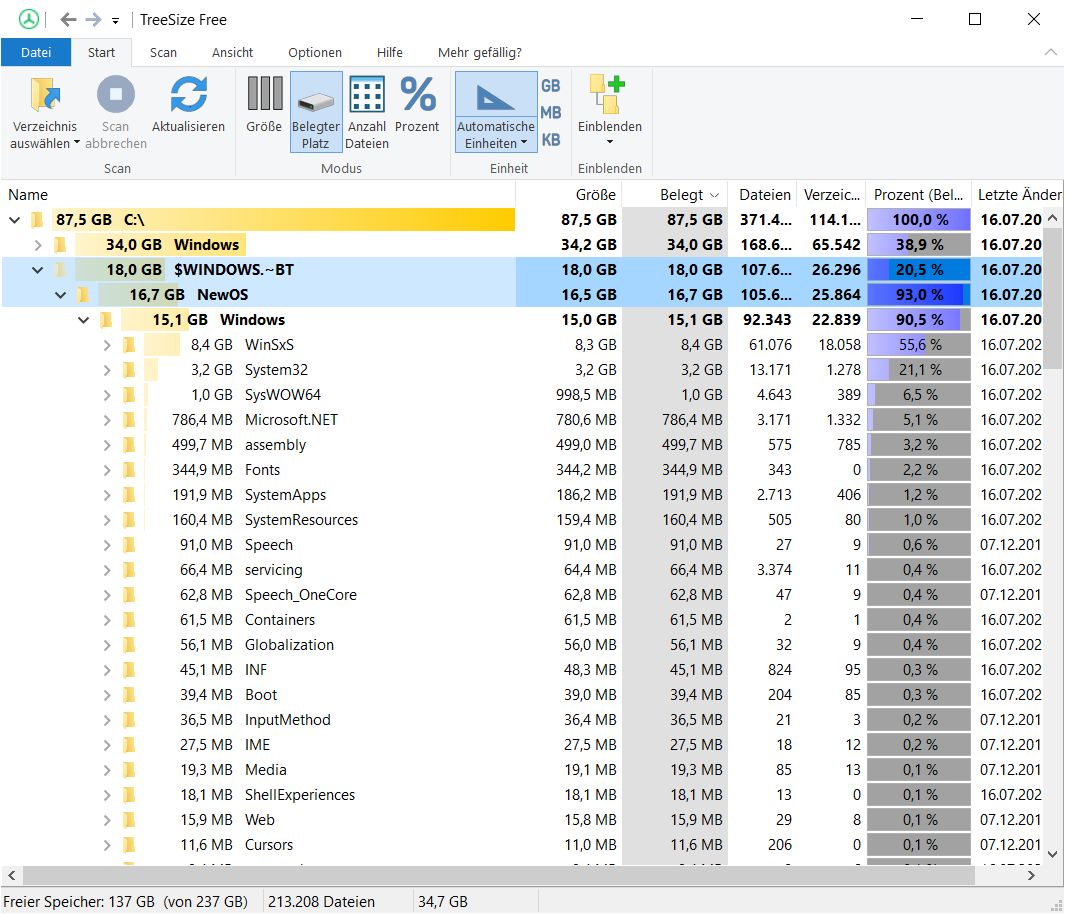Select the SystemResources folder icon

point(129,520)
